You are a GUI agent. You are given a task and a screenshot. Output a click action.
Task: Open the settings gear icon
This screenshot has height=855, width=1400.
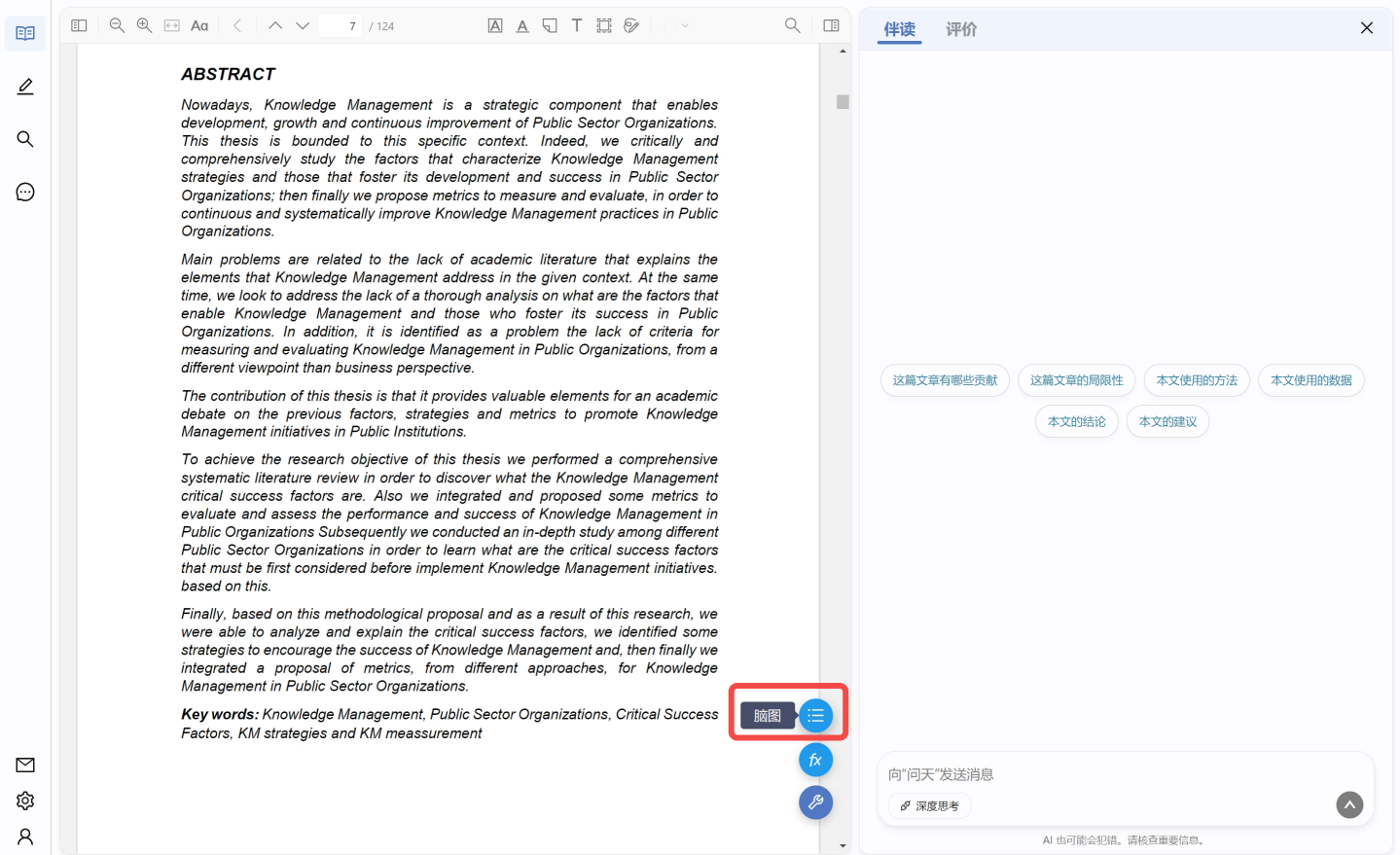click(25, 801)
